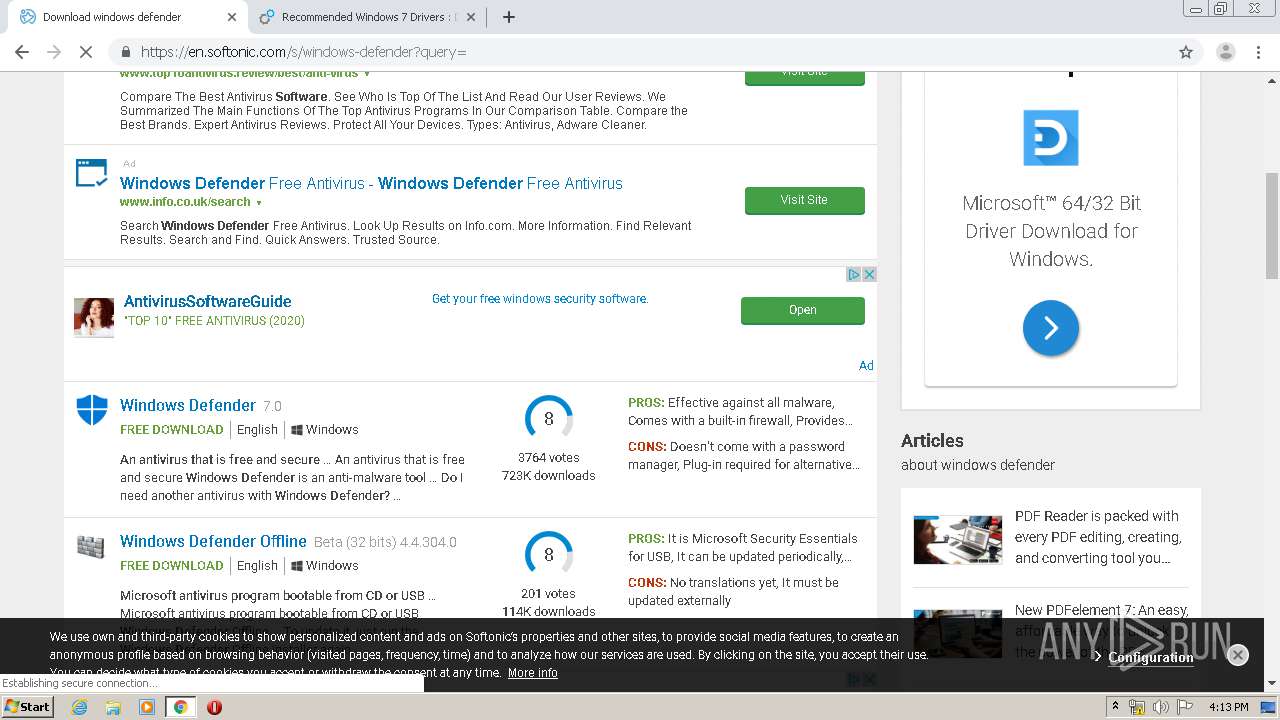The width and height of the screenshot is (1280, 720).
Task: Open a new browser tab
Action: point(508,17)
